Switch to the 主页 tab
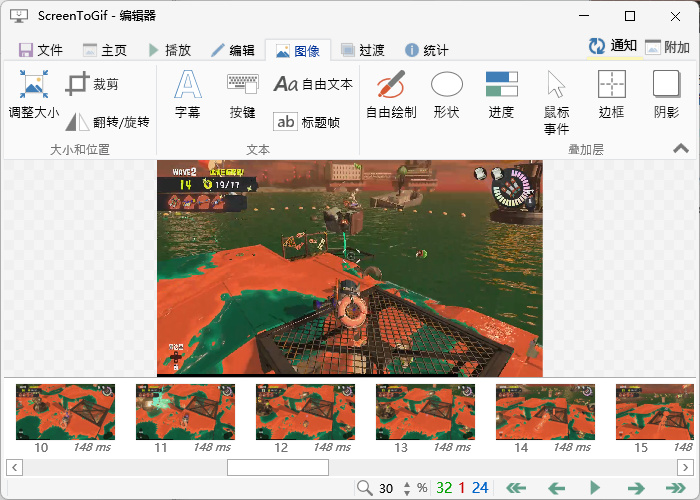 click(105, 50)
